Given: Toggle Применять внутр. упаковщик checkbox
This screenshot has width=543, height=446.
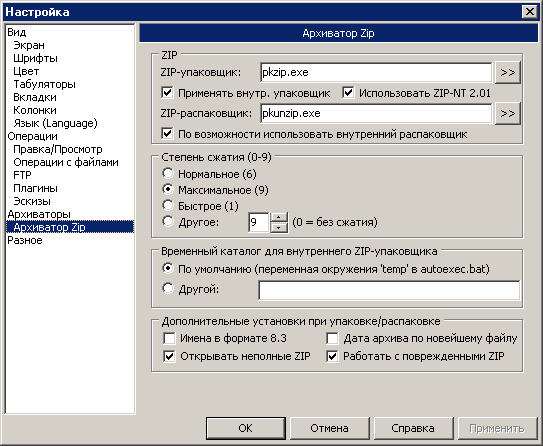Looking at the screenshot, I should point(168,93).
